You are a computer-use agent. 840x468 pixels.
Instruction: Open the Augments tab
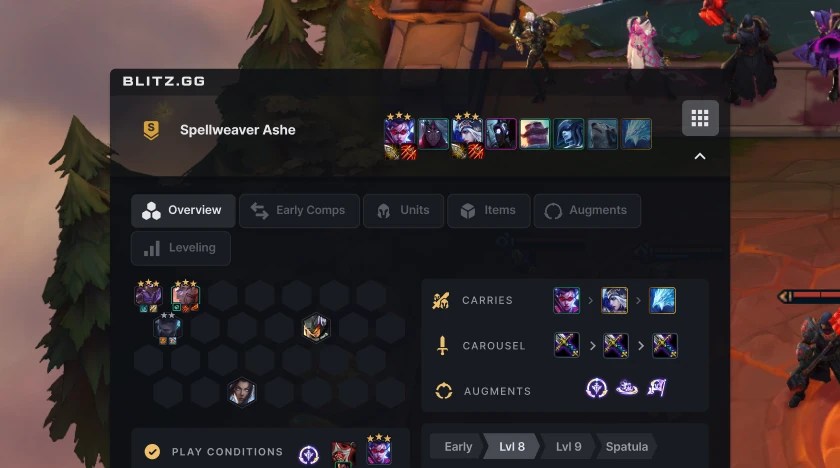pyautogui.click(x=587, y=210)
